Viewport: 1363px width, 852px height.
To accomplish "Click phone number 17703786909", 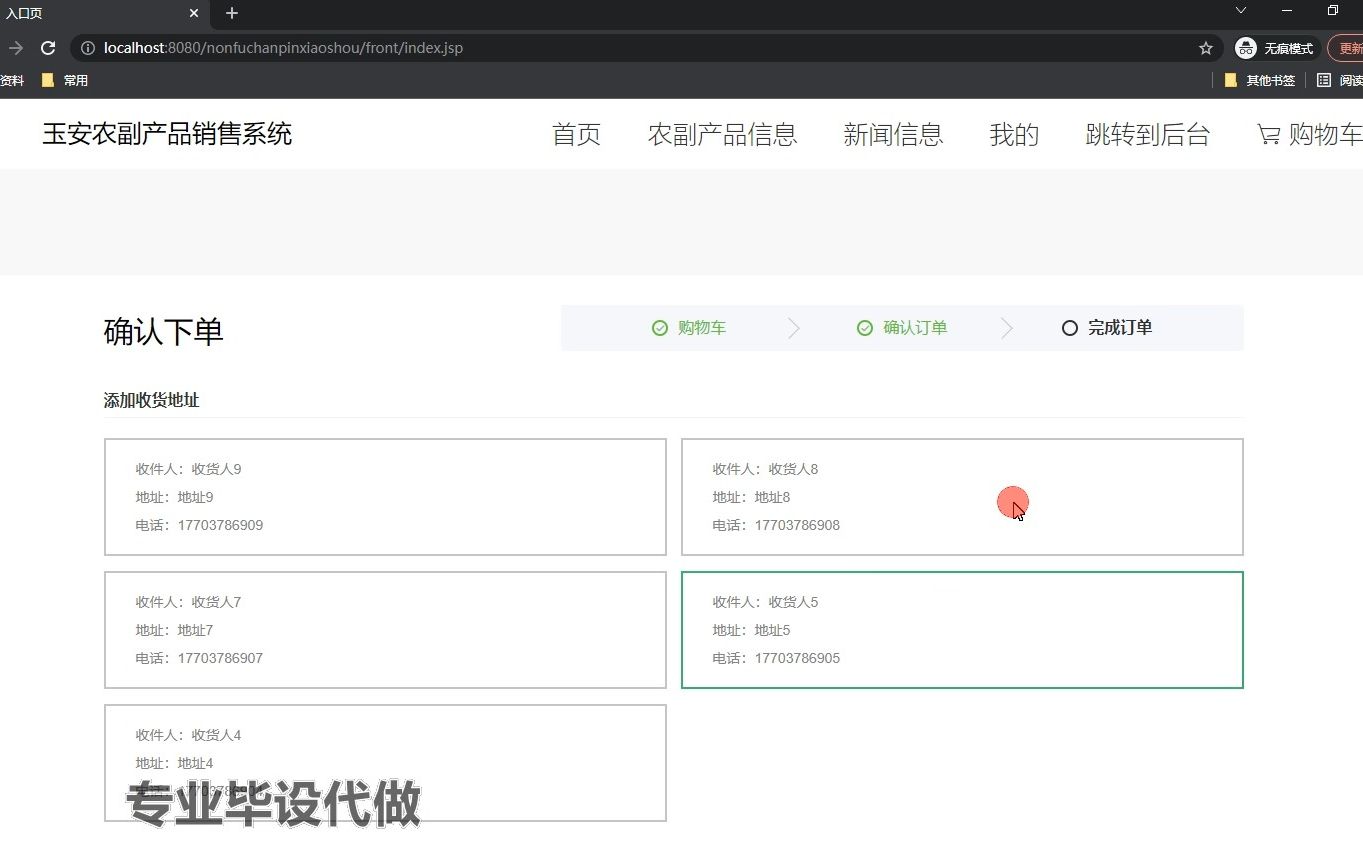I will point(220,525).
